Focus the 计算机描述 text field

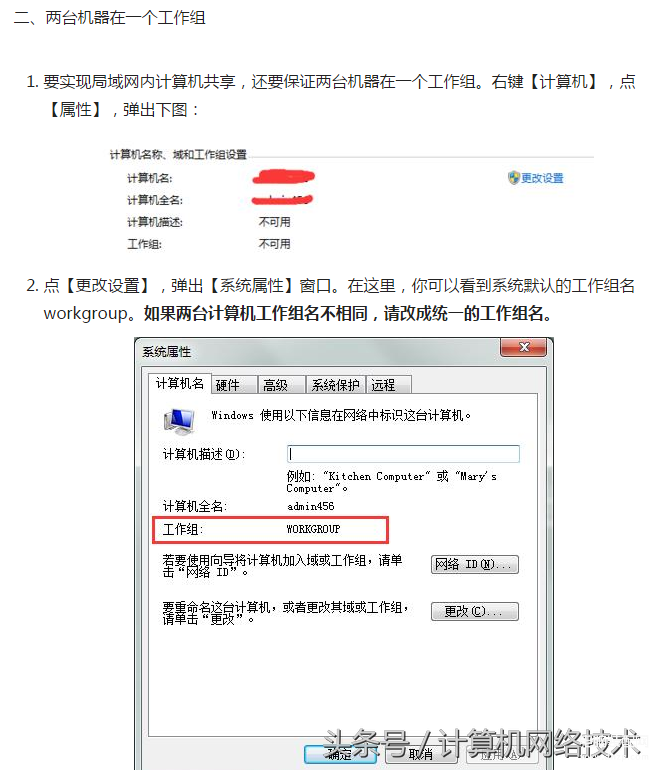pos(403,454)
